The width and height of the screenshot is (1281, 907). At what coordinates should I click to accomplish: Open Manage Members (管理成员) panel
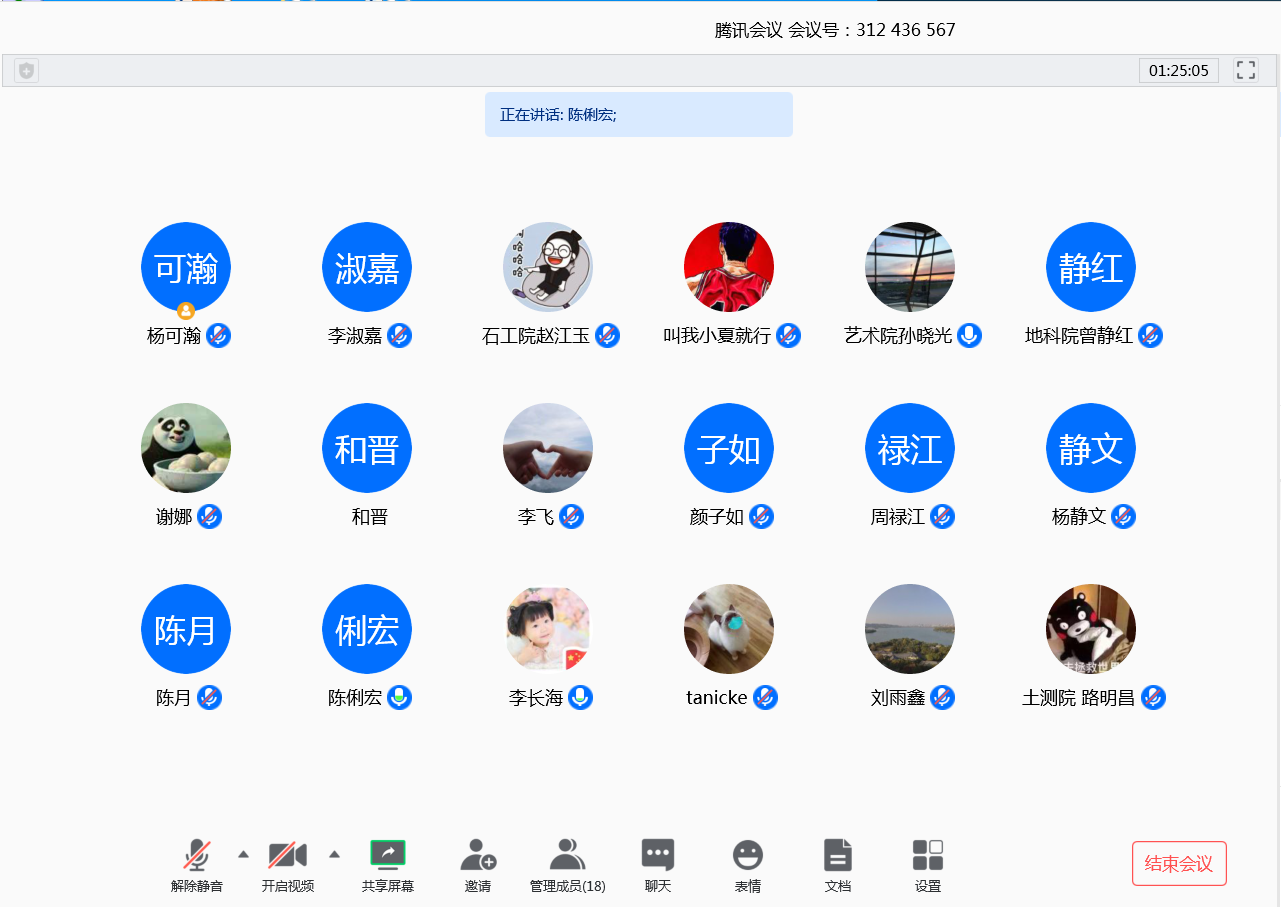click(567, 856)
